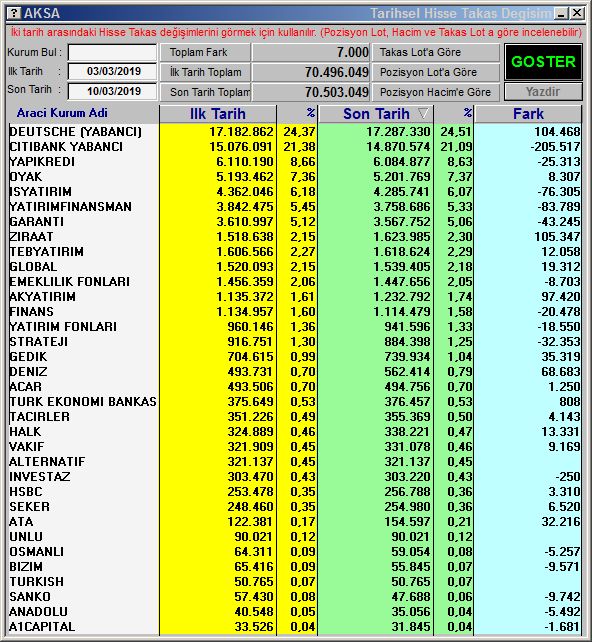Screen dimensions: 592x642
Task: Select the TURKISH row
Action: pyautogui.click(x=295, y=582)
